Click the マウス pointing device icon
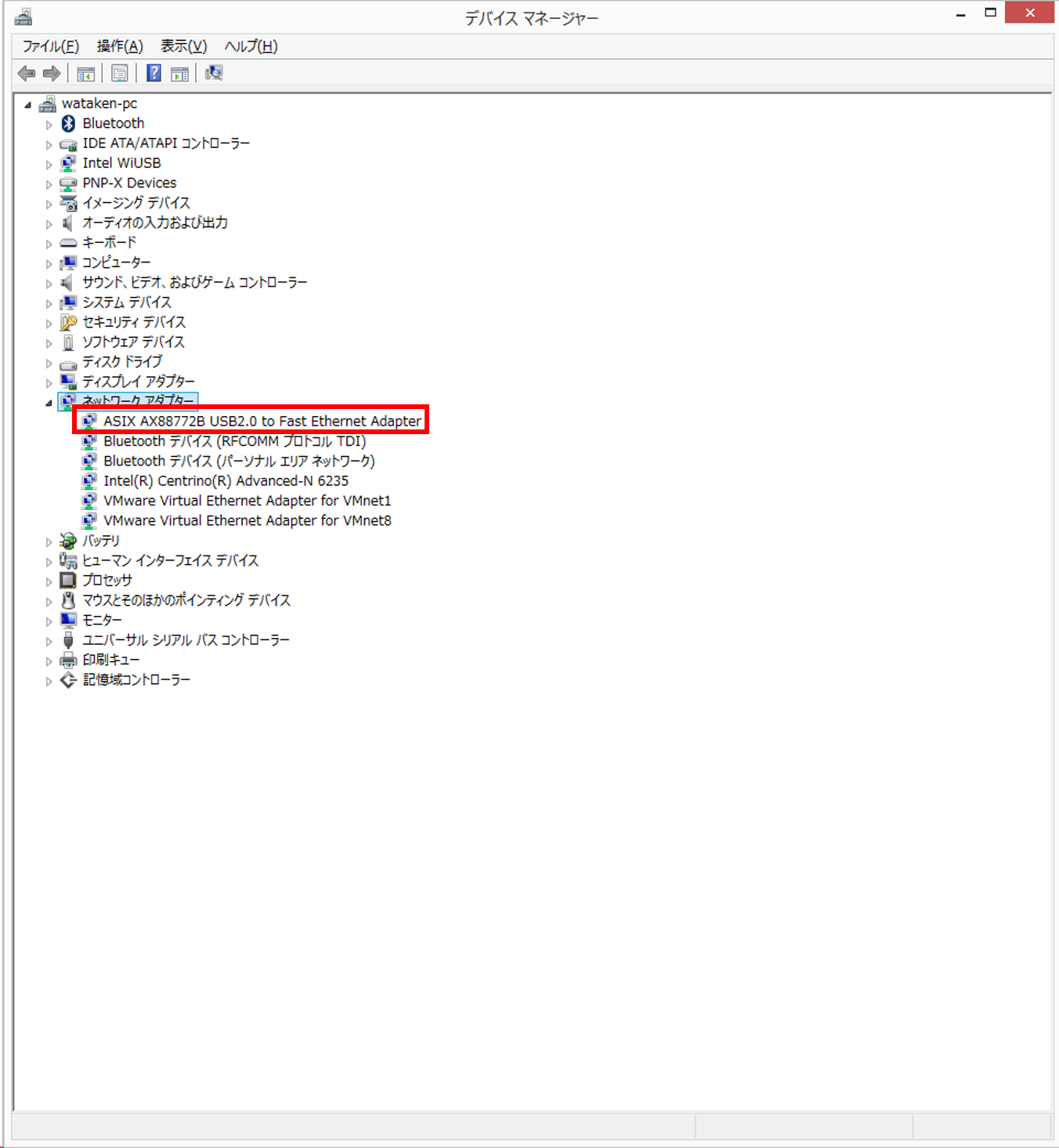Viewport: 1059px width, 1148px height. (68, 600)
